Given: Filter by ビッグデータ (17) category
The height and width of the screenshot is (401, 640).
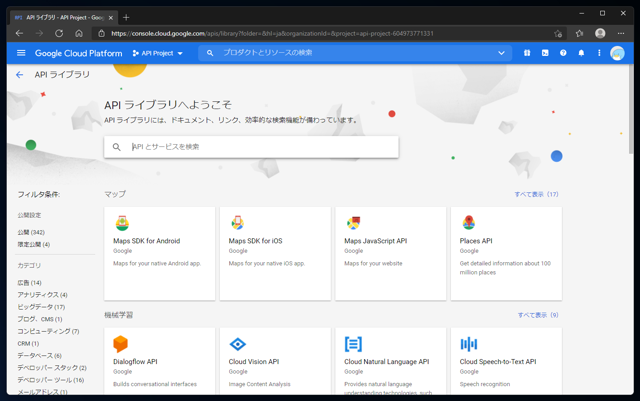Looking at the screenshot, I should [41, 307].
